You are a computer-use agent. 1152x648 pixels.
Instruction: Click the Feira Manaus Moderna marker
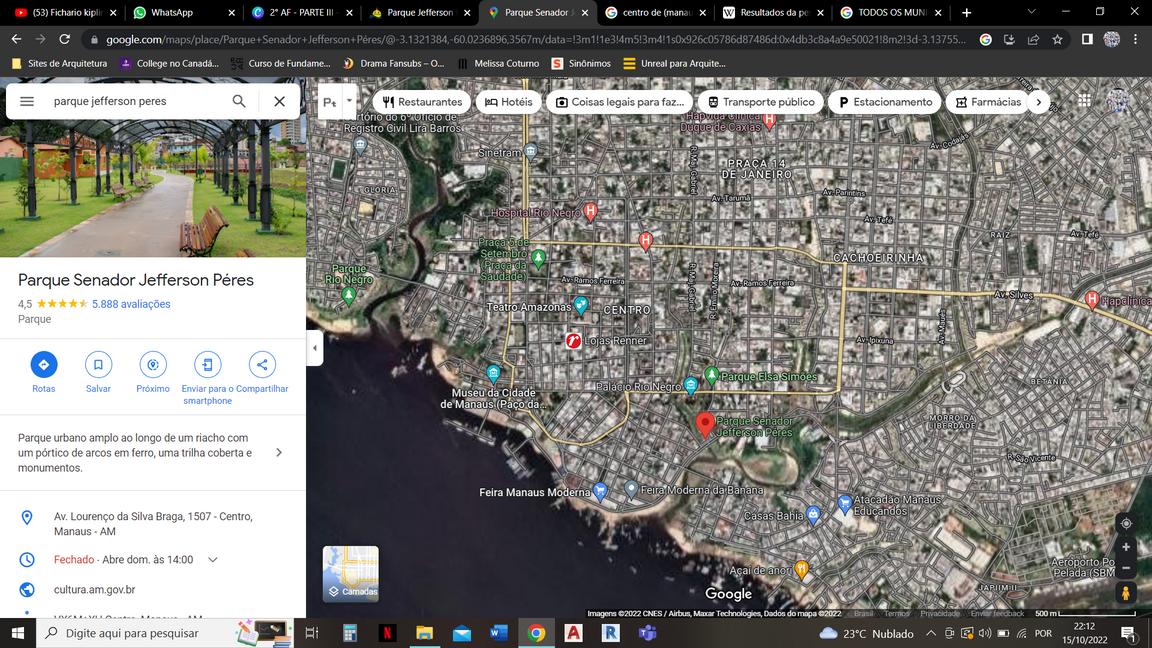pyautogui.click(x=600, y=491)
